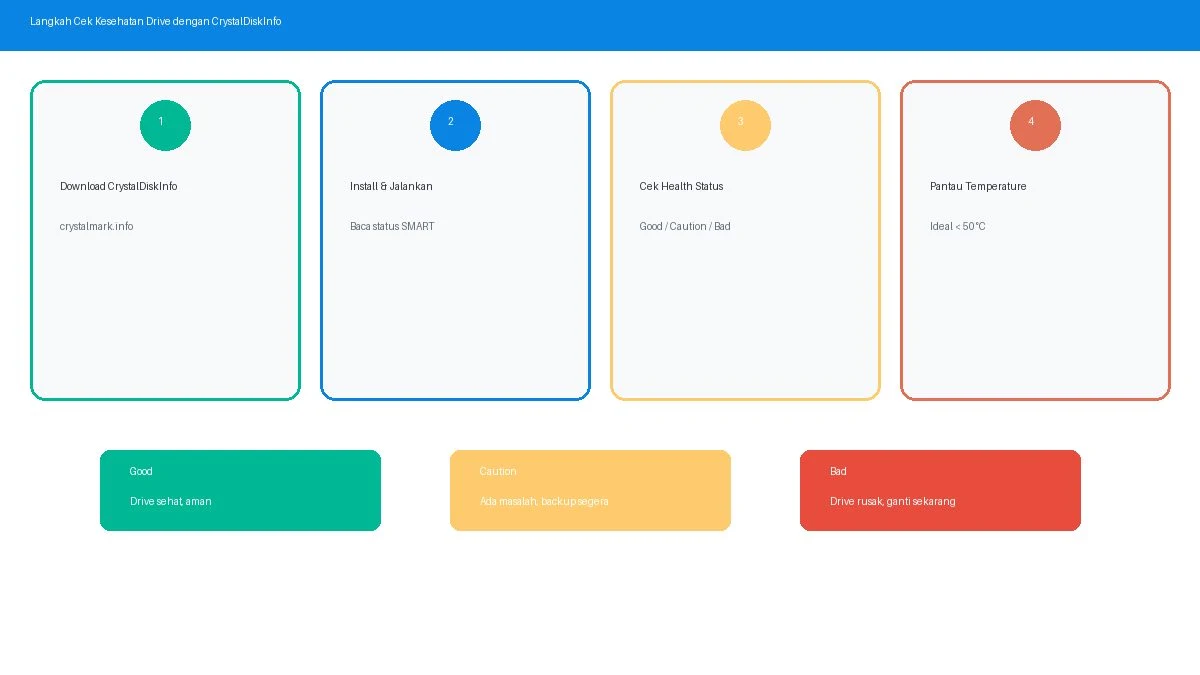Click the blue header banner
This screenshot has width=1200, height=675.
(600, 25)
